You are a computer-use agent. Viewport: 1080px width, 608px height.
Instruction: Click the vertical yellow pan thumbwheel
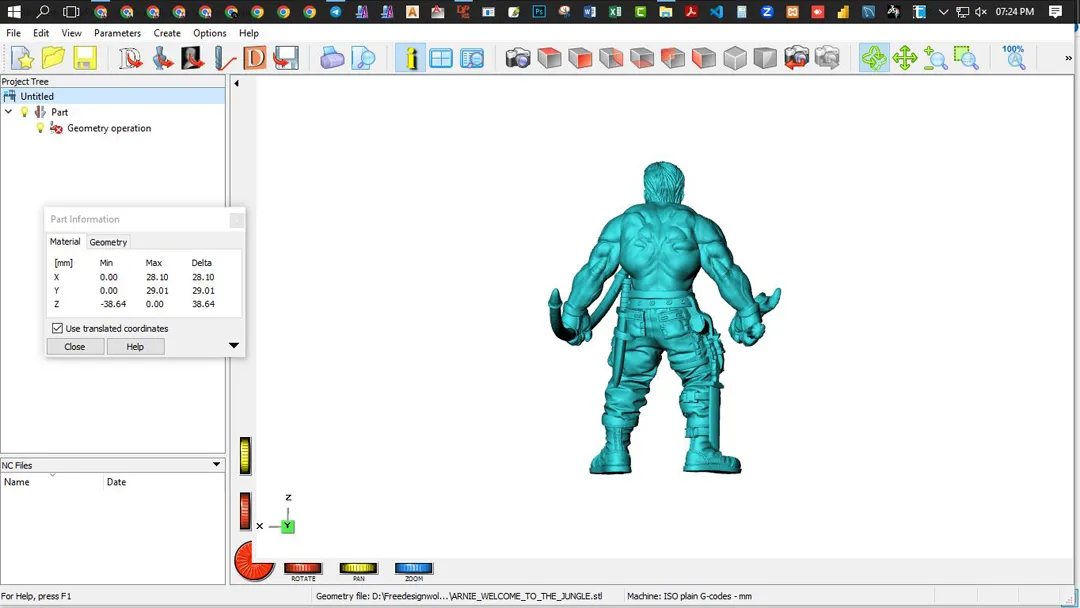[x=245, y=456]
